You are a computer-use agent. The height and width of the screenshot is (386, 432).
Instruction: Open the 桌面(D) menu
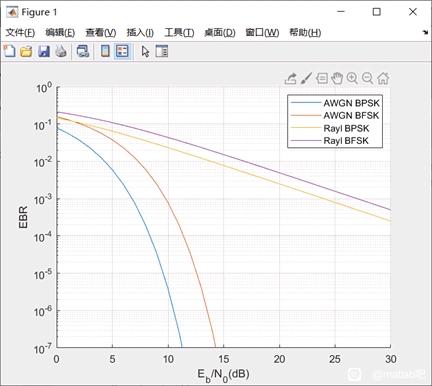point(220,33)
